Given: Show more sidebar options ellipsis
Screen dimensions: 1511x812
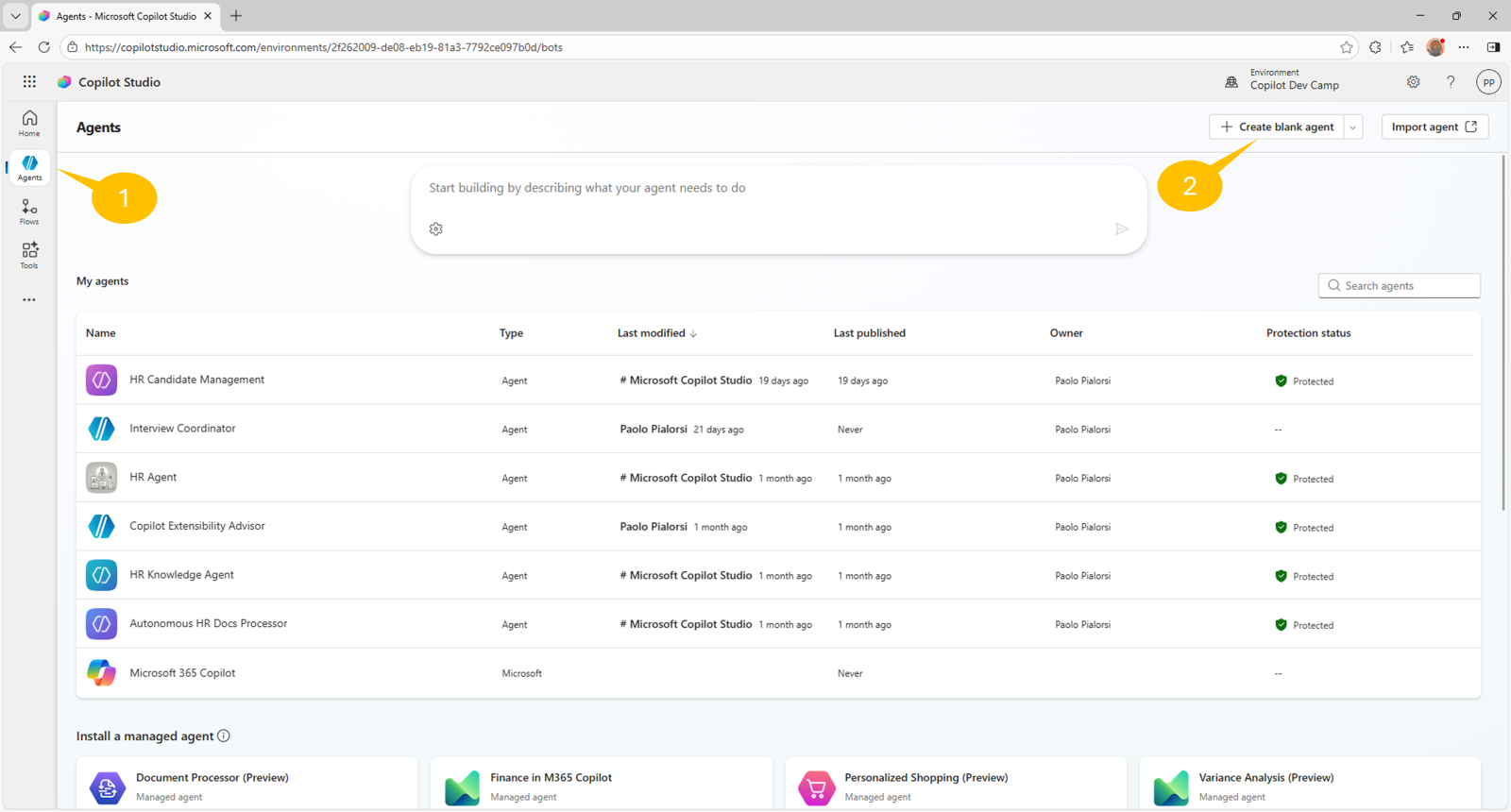Looking at the screenshot, I should click(29, 300).
